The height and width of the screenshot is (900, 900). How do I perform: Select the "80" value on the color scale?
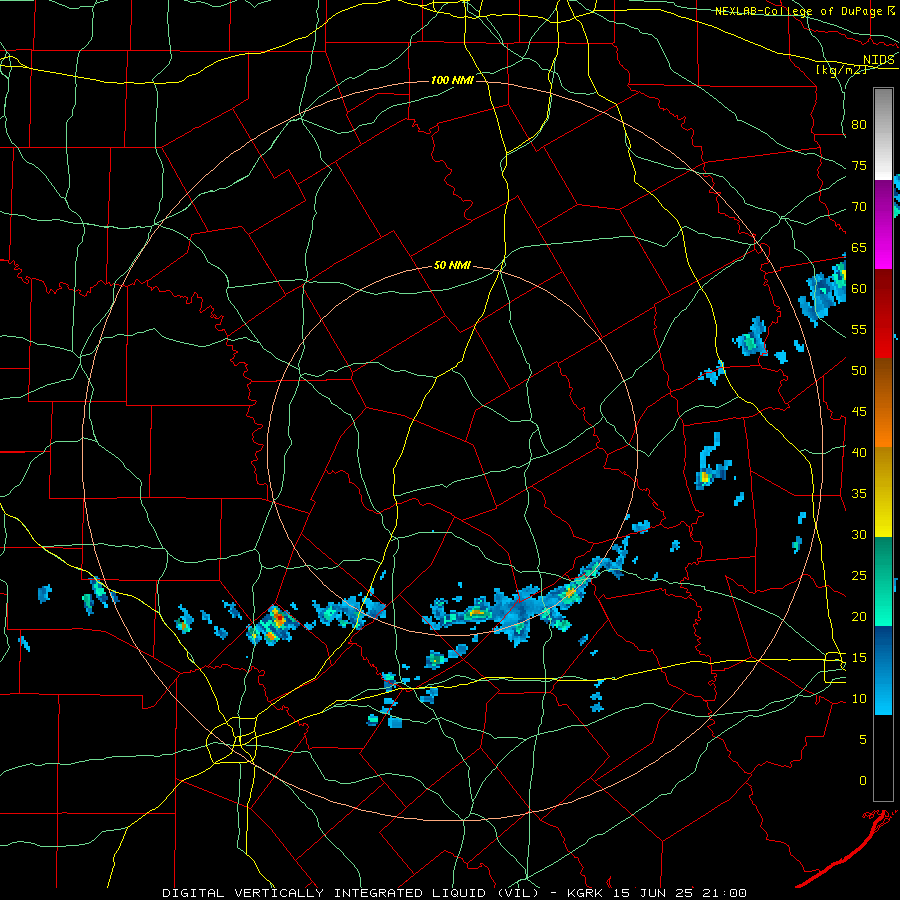point(859,125)
